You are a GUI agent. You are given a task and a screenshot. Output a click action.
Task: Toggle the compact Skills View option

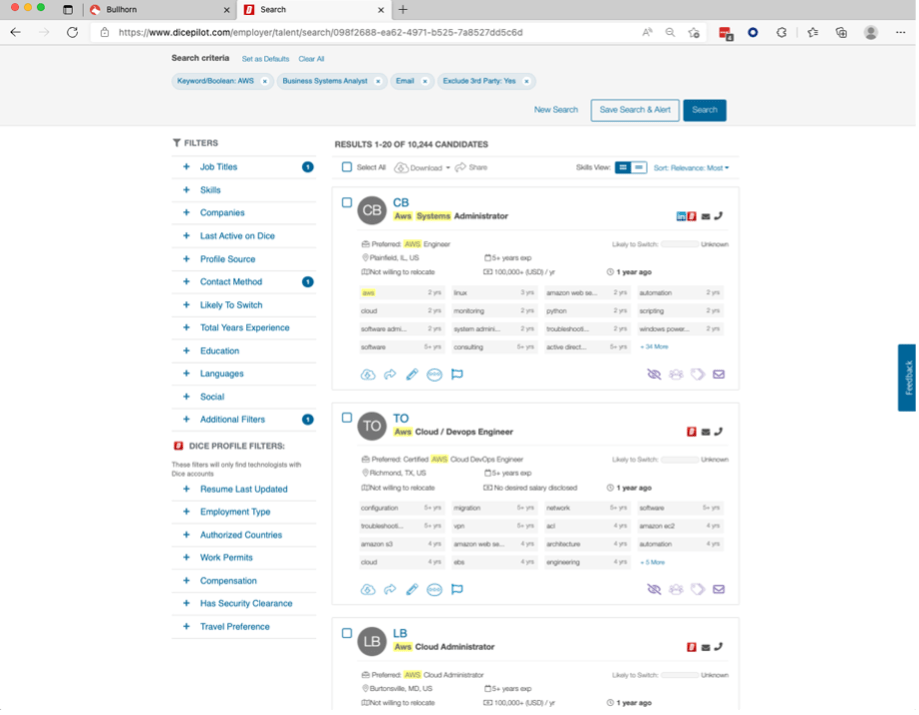pyautogui.click(x=637, y=167)
